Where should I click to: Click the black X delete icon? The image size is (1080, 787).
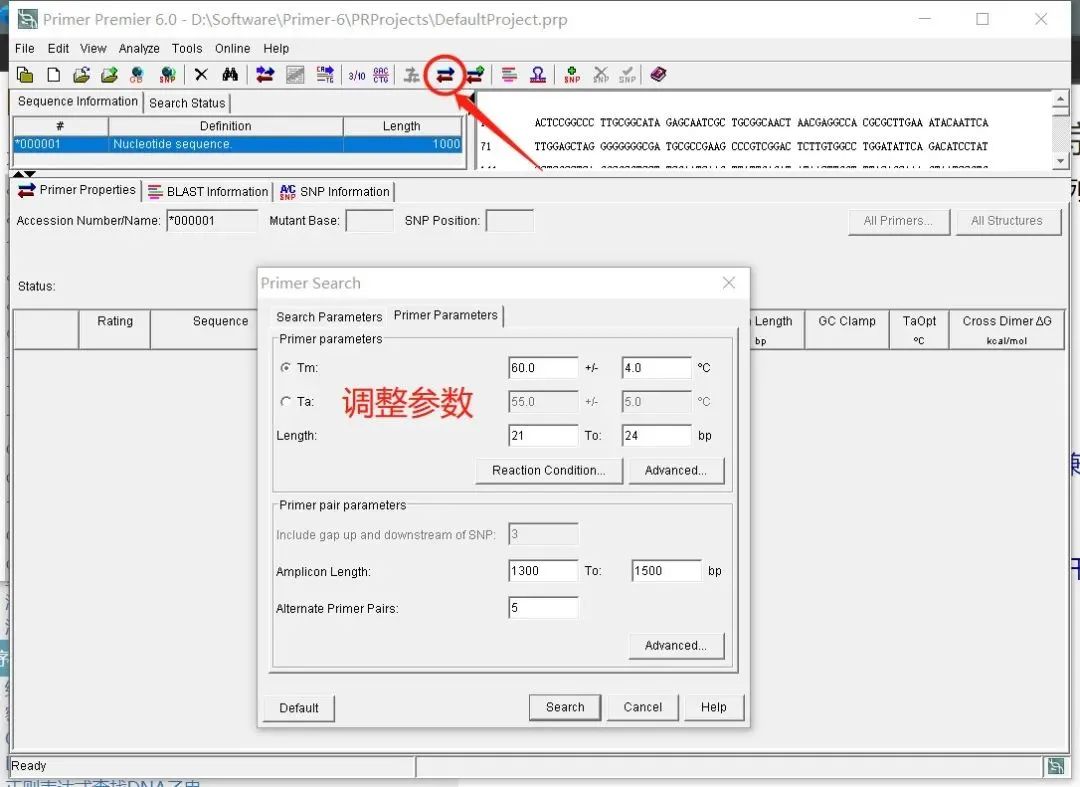(201, 74)
